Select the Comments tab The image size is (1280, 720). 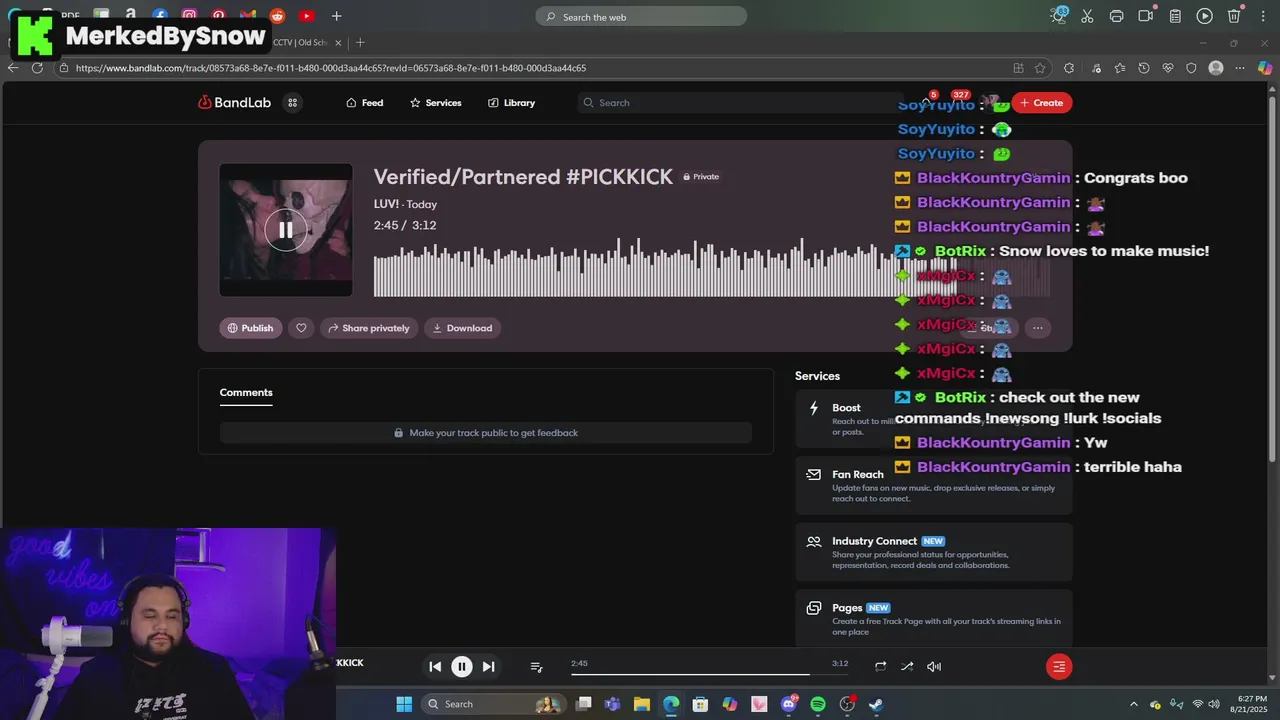click(246, 392)
